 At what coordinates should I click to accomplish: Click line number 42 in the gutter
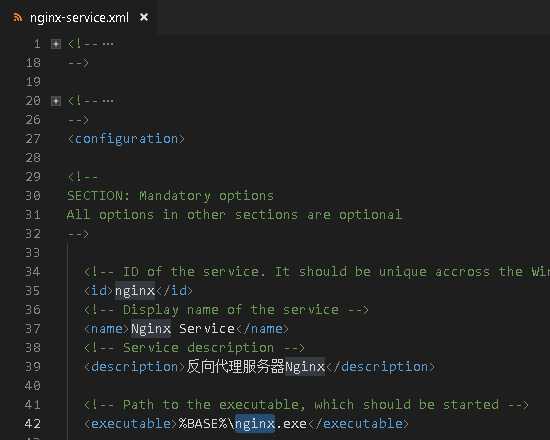[33, 424]
